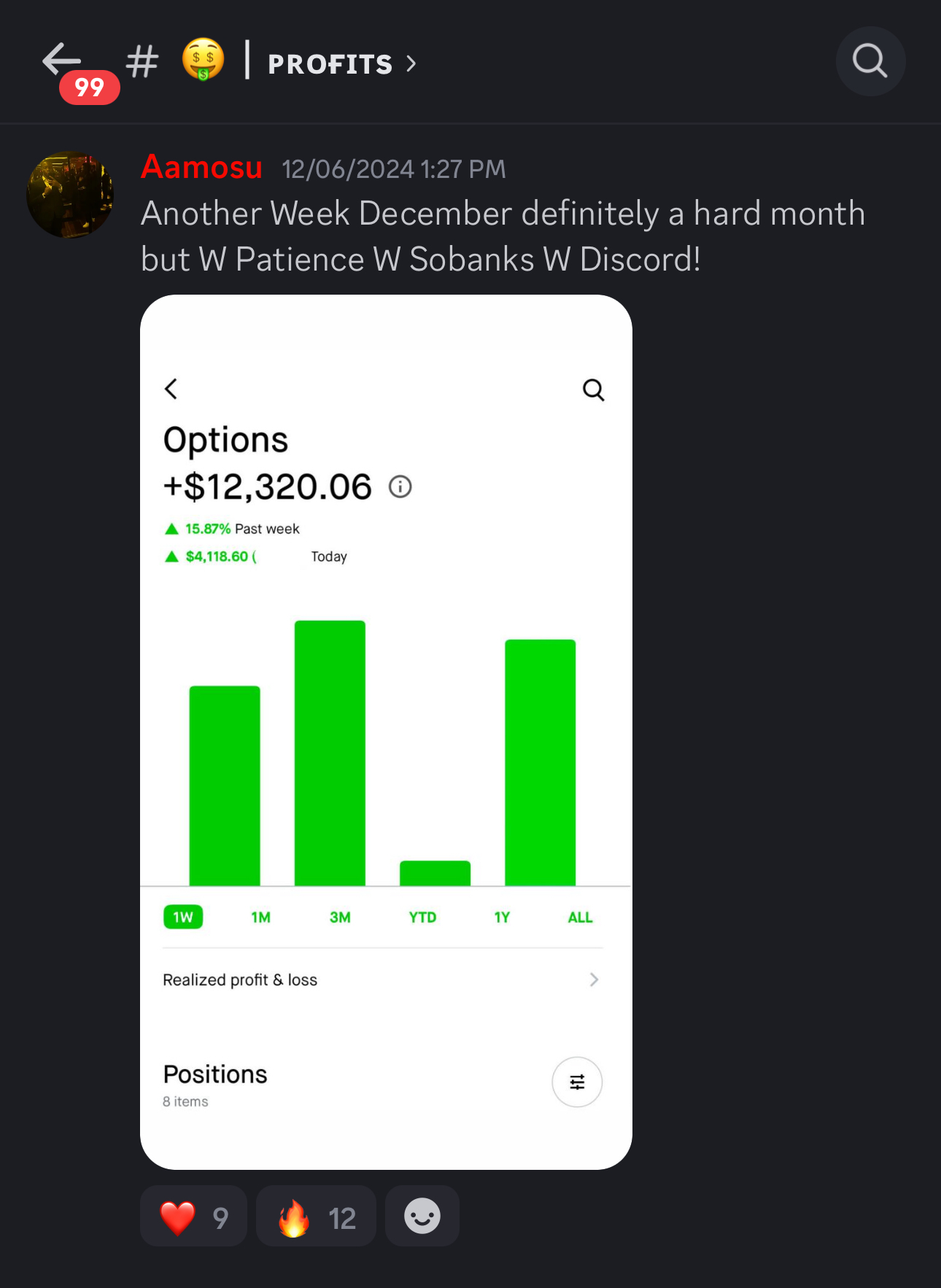Image resolution: width=941 pixels, height=1288 pixels.
Task: Open Positions filter sliders button
Action: (577, 1082)
